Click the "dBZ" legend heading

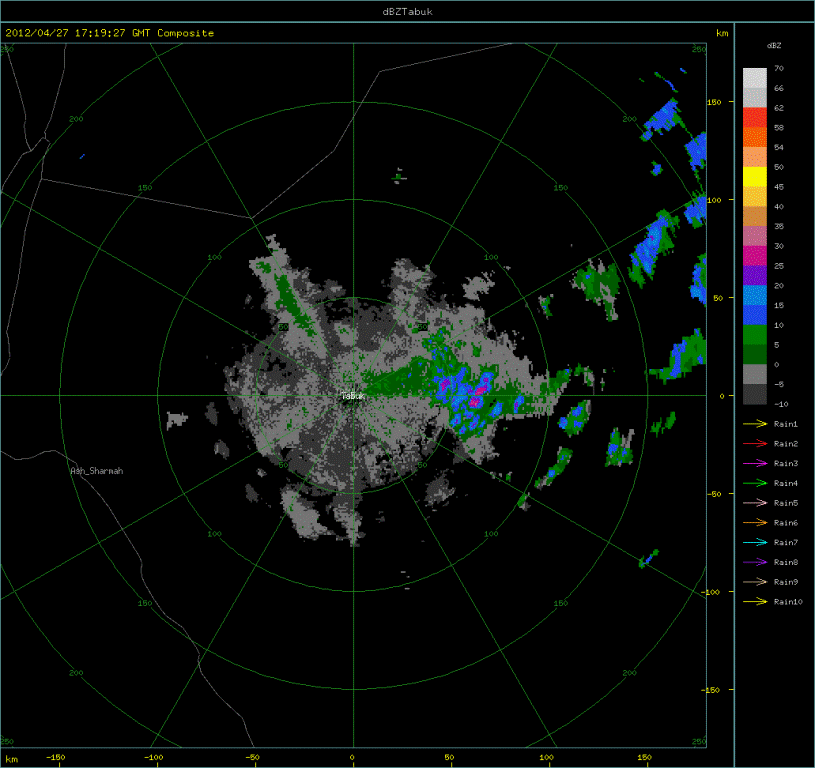tap(774, 45)
